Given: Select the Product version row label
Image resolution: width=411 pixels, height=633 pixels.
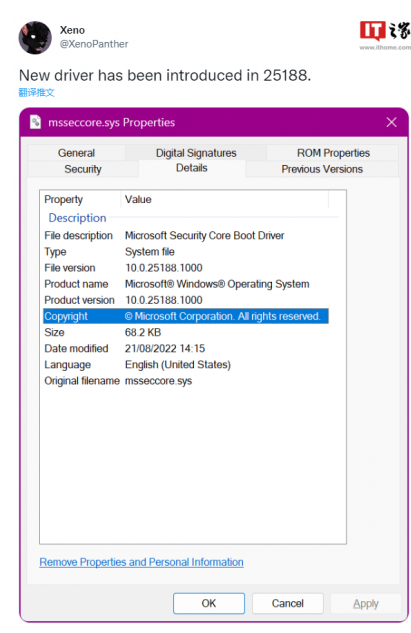Looking at the screenshot, I should 80,300.
